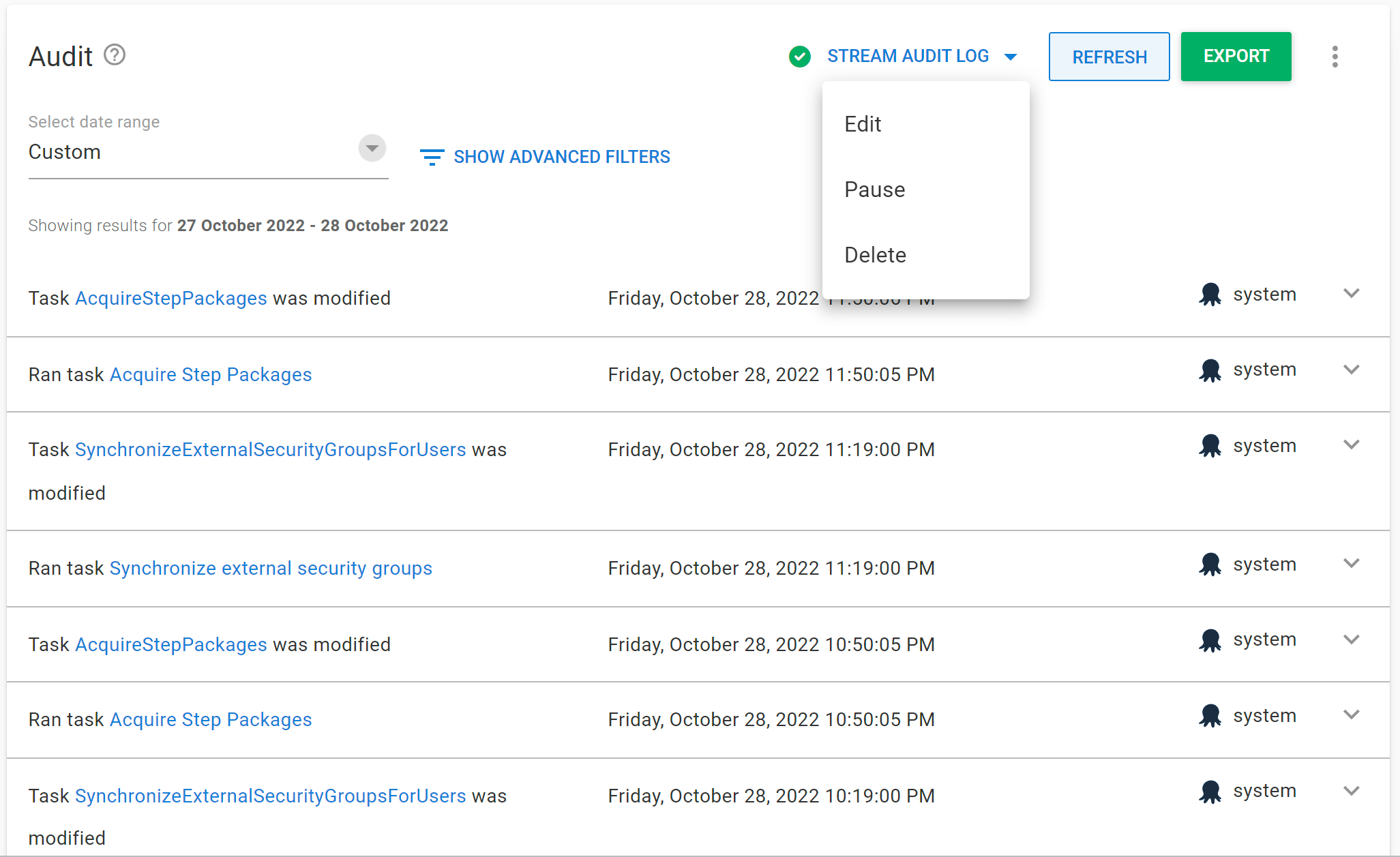Click system octopus icon in 10:50:05 PM Ran task row
This screenshot has width=1400, height=857.
point(1210,716)
